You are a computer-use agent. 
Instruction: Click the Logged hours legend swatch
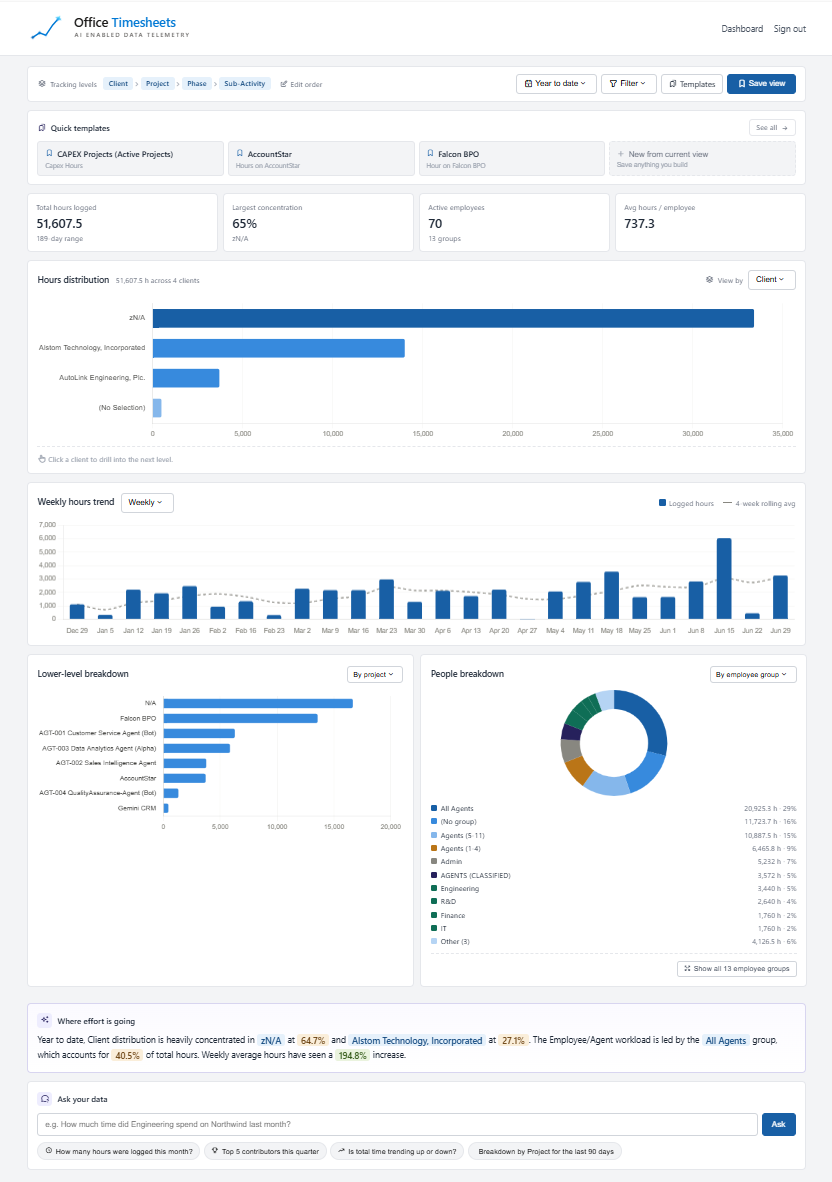pyautogui.click(x=662, y=503)
